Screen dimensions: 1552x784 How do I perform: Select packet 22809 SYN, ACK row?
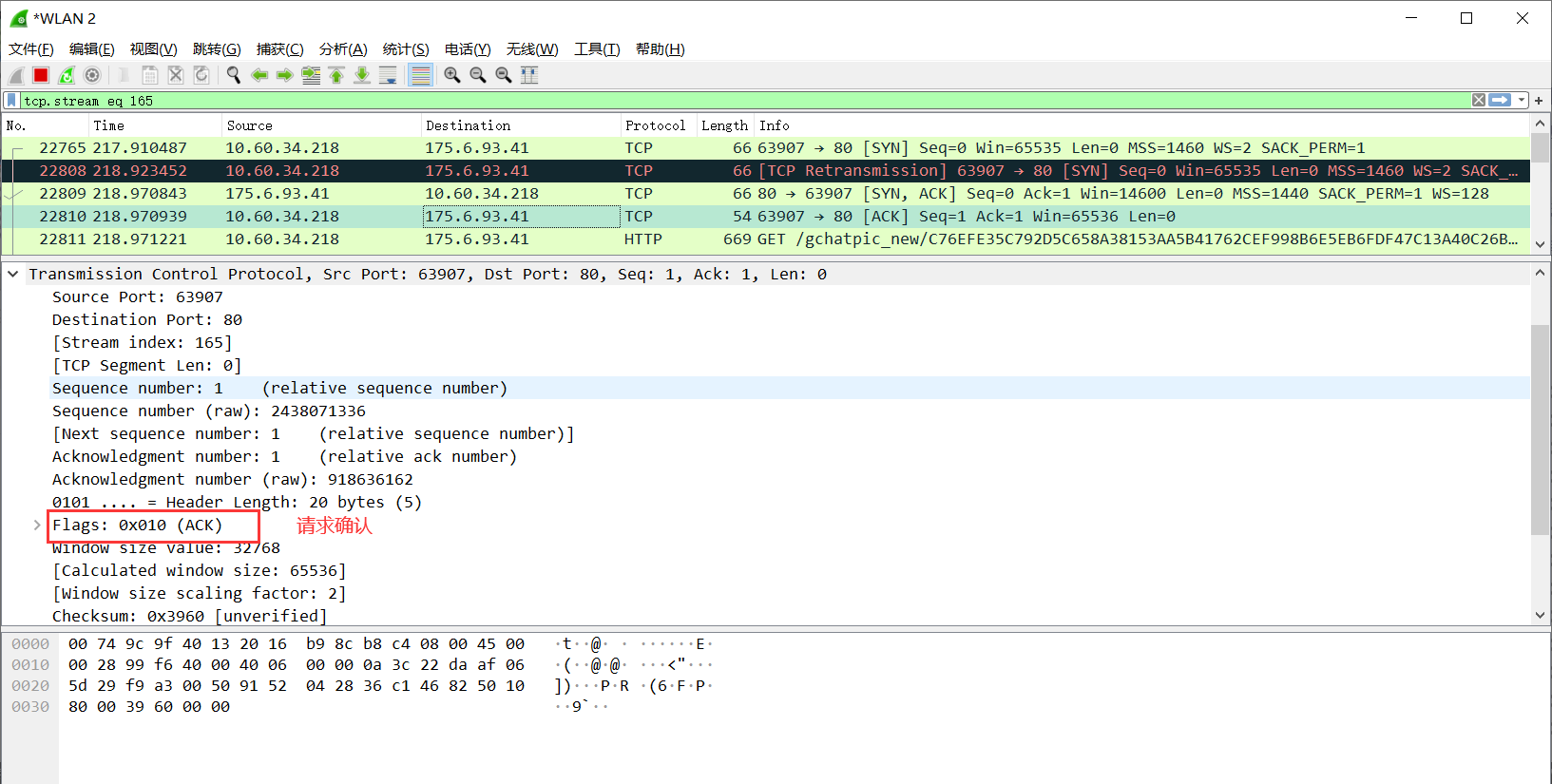766,194
